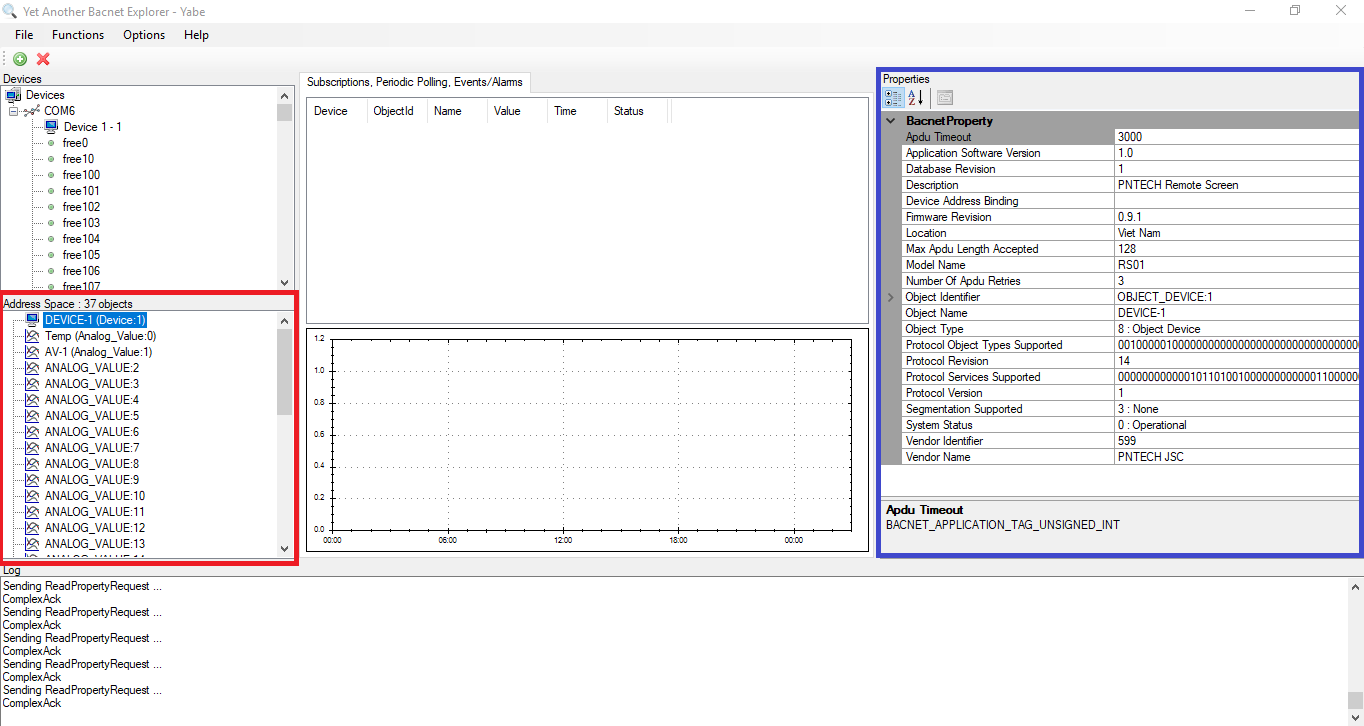This screenshot has height=726, width=1364.
Task: Sort properties alphabetically with A-Z icon
Action: [x=915, y=98]
